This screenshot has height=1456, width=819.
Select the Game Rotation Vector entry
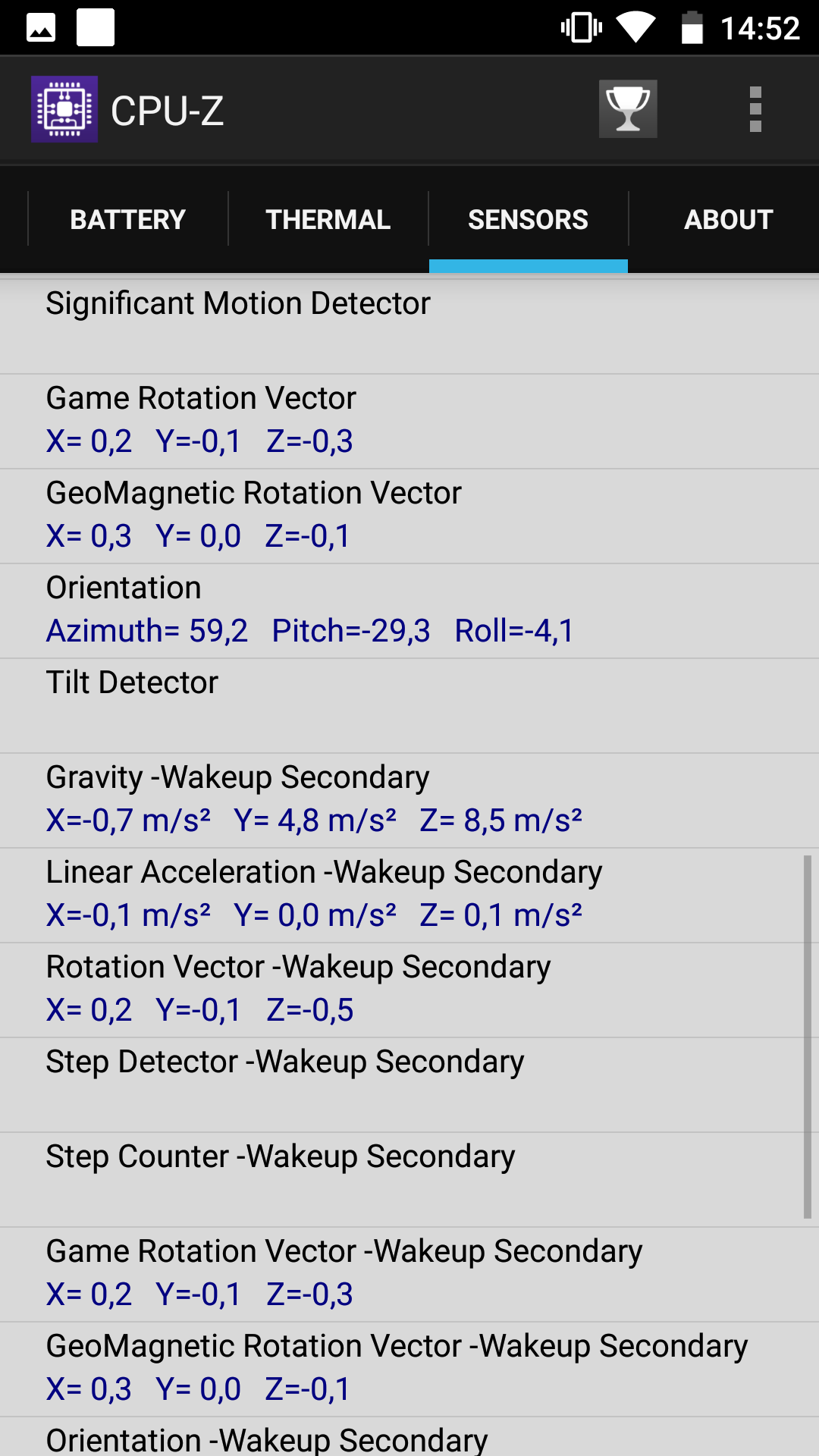(409, 422)
